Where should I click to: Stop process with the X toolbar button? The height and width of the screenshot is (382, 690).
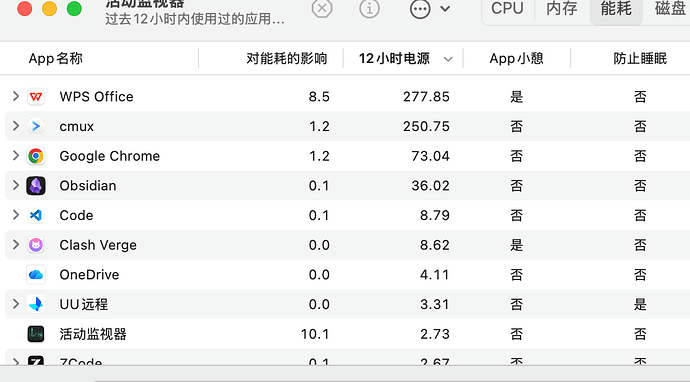(x=322, y=8)
